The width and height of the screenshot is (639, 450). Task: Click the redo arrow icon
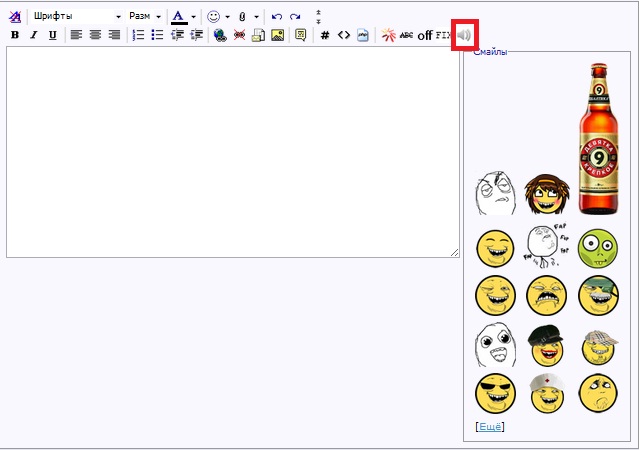295,17
